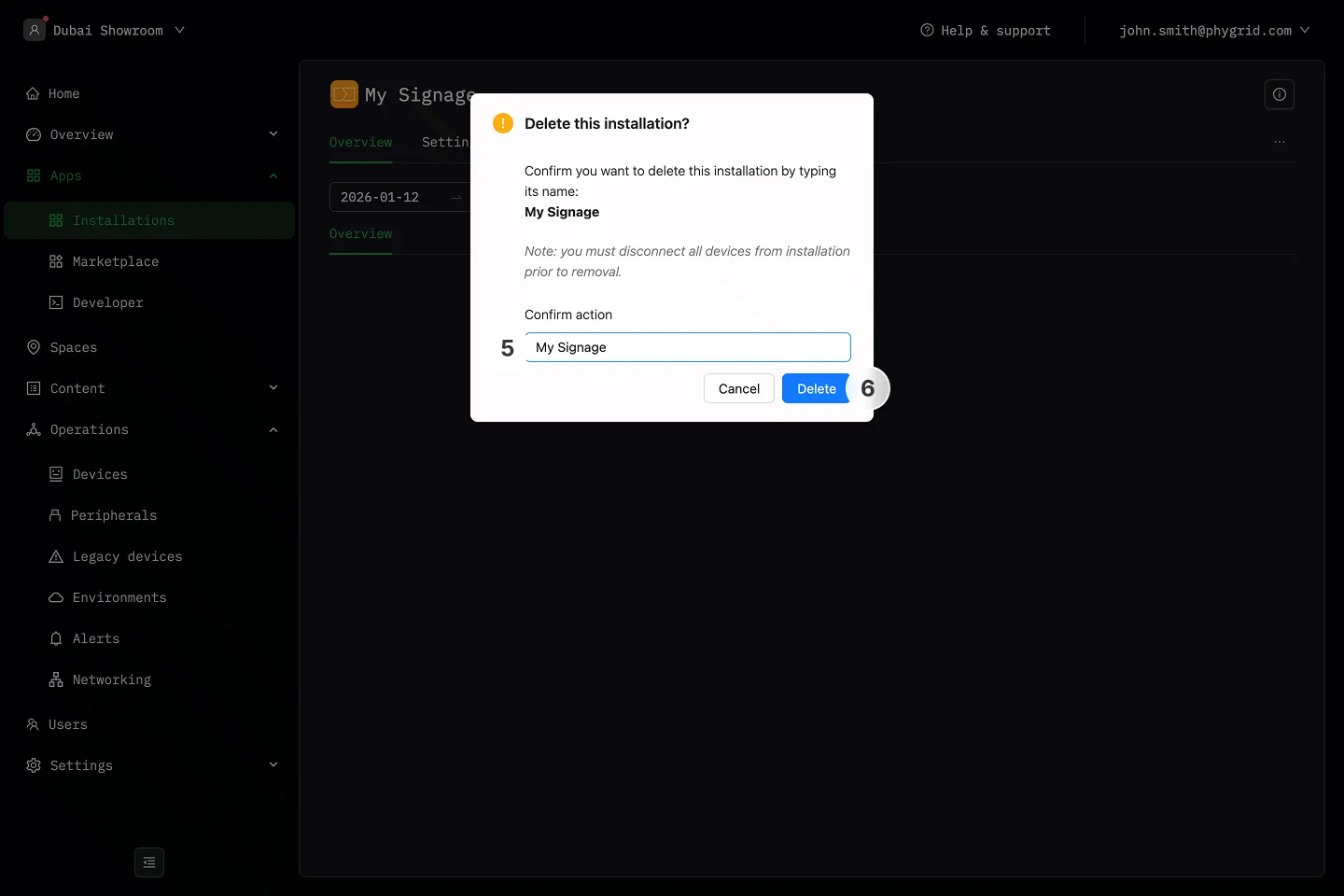Click the Content list icon
The height and width of the screenshot is (896, 1344).
(x=34, y=388)
